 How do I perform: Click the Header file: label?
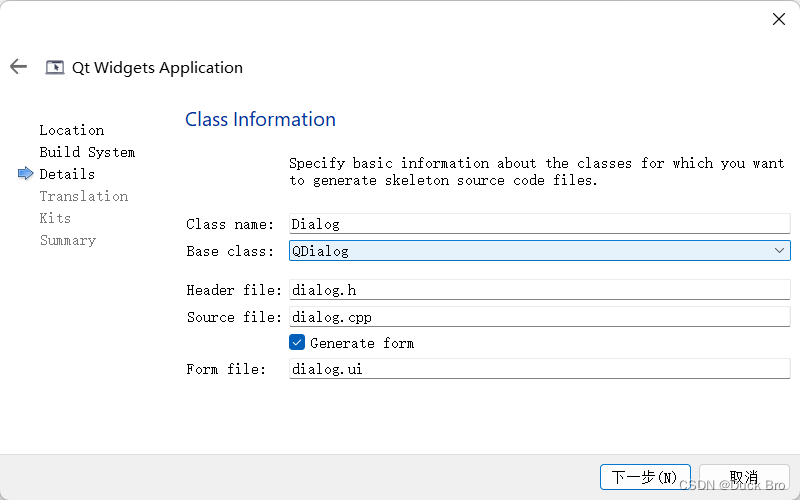[234, 290]
